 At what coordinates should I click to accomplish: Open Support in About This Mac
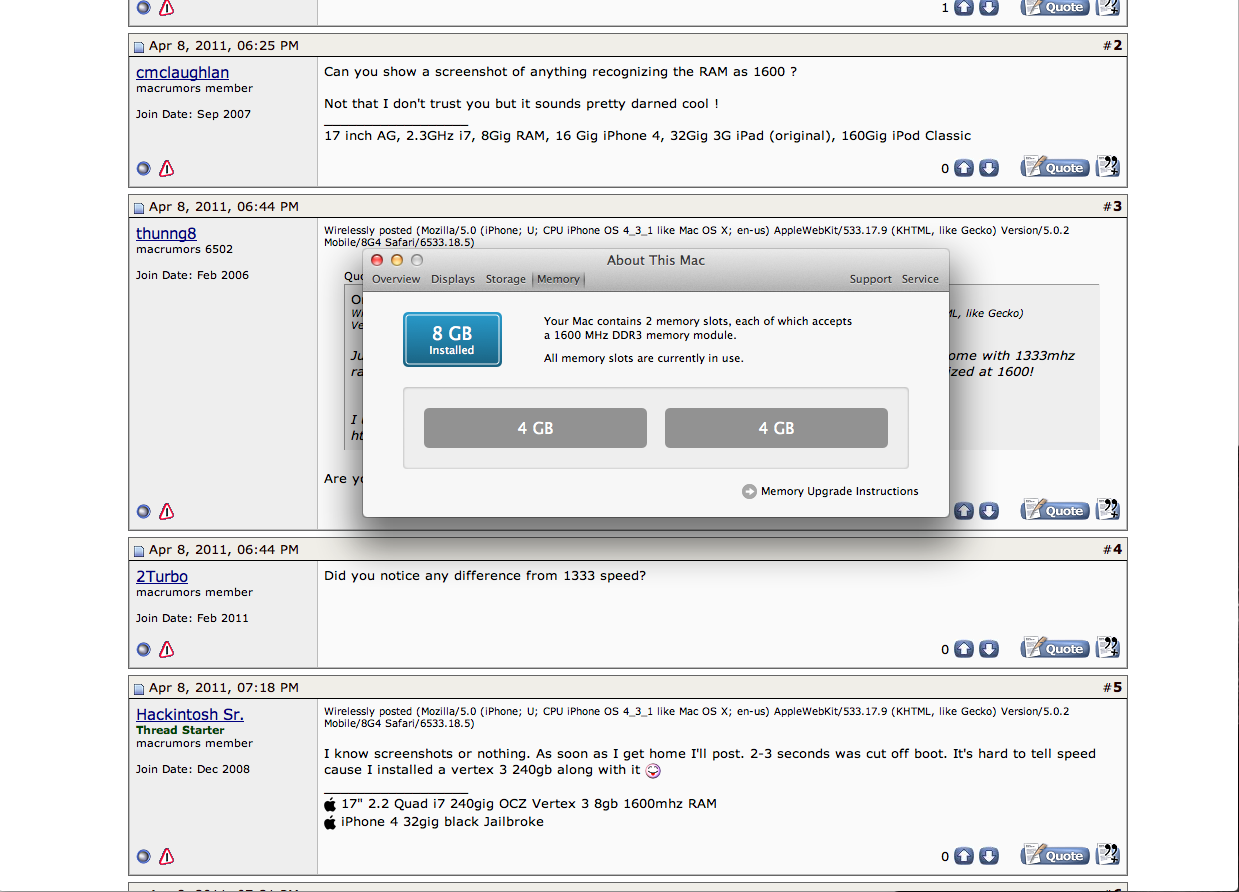(x=871, y=279)
